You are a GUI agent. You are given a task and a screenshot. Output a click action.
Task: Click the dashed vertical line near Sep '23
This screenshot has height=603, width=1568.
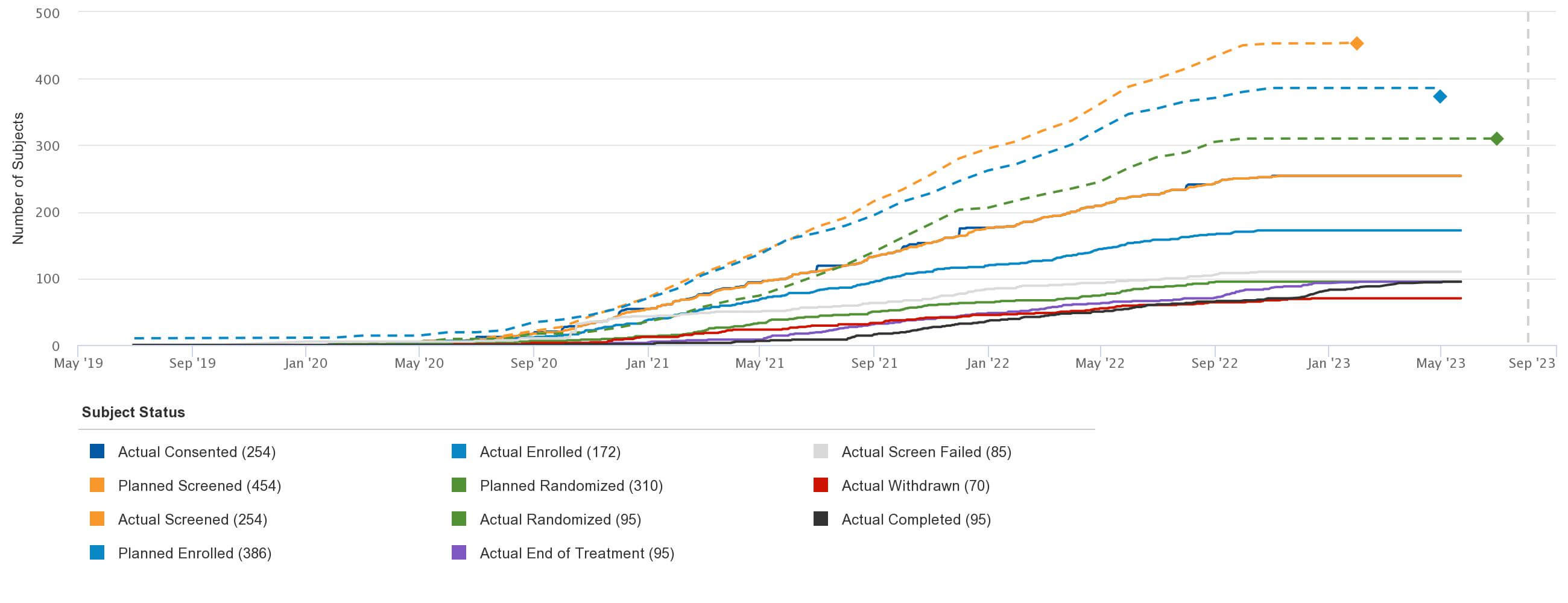tap(1528, 183)
